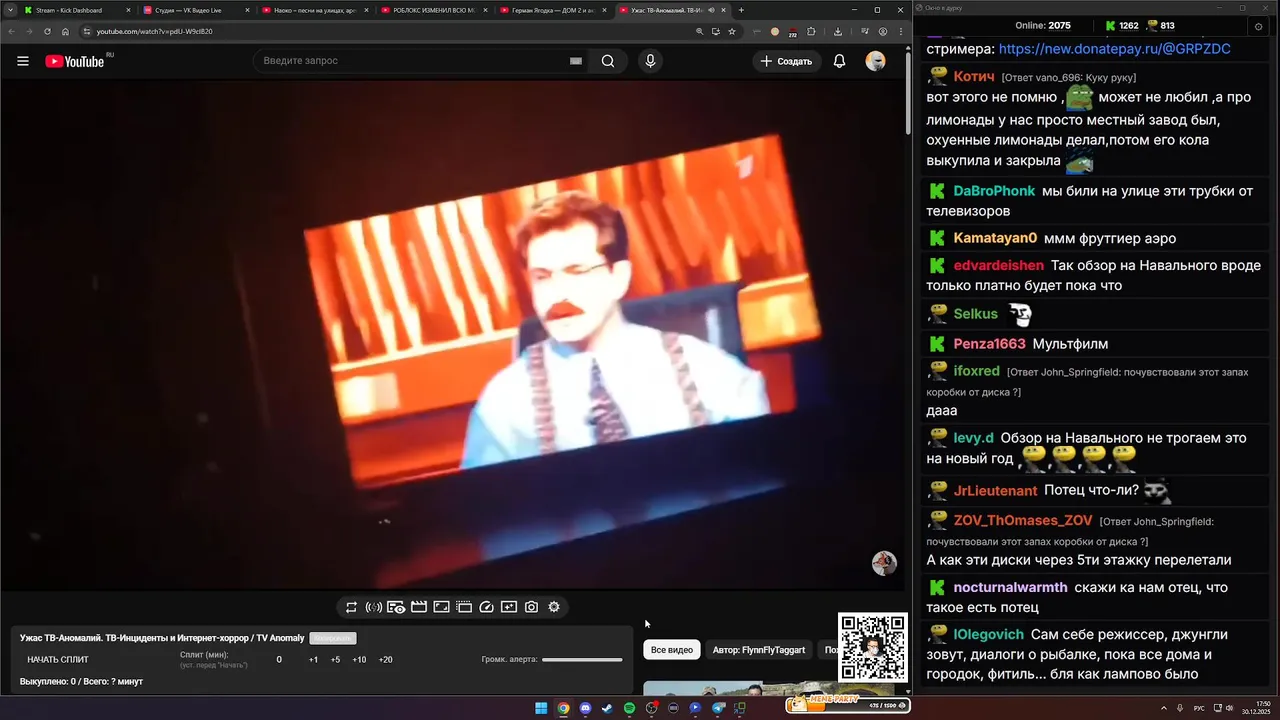1280x720 pixels.
Task: Open Steam from the taskbar
Action: 607,708
